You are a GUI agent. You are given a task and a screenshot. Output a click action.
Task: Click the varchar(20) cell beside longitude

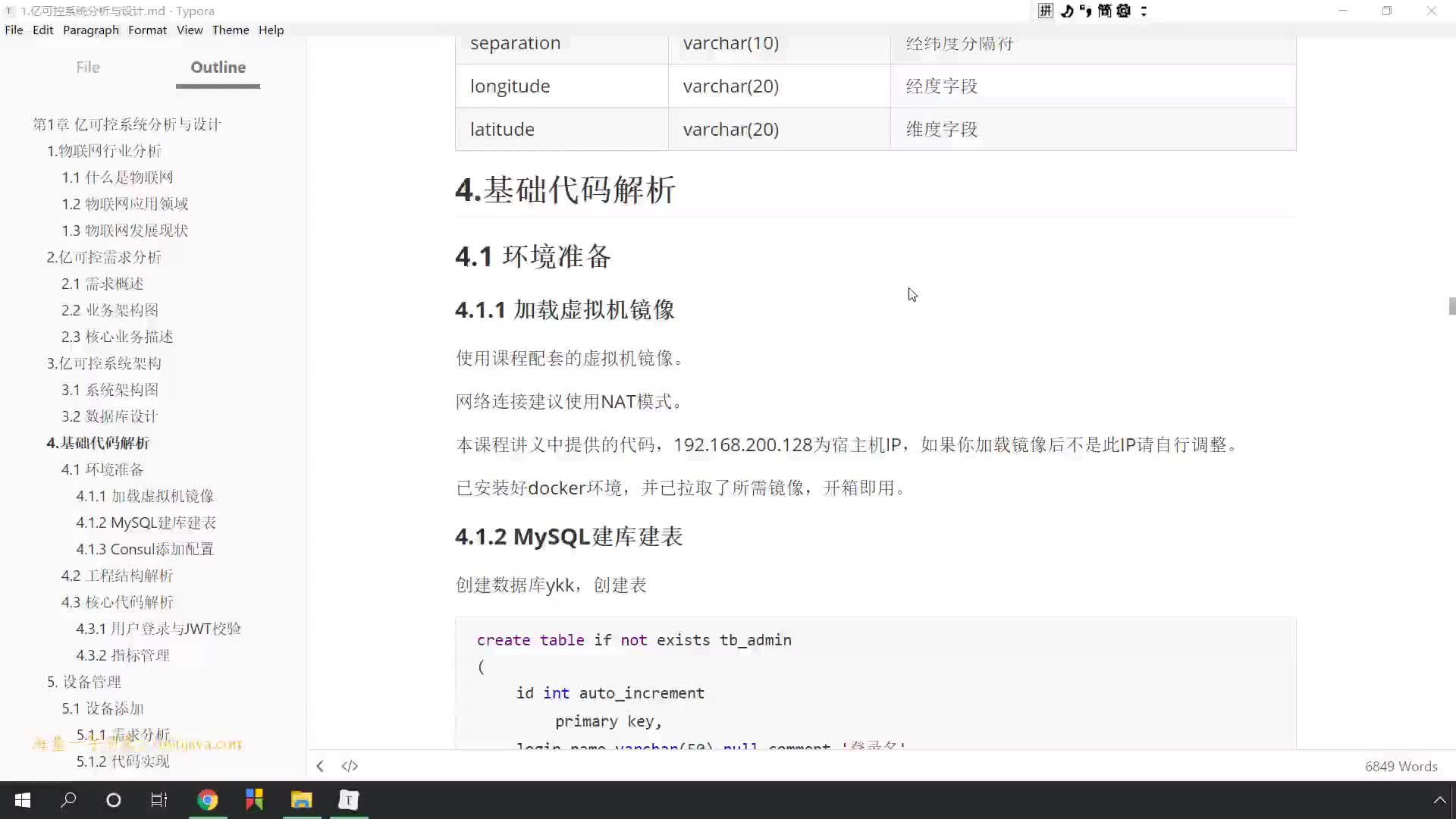coord(779,86)
